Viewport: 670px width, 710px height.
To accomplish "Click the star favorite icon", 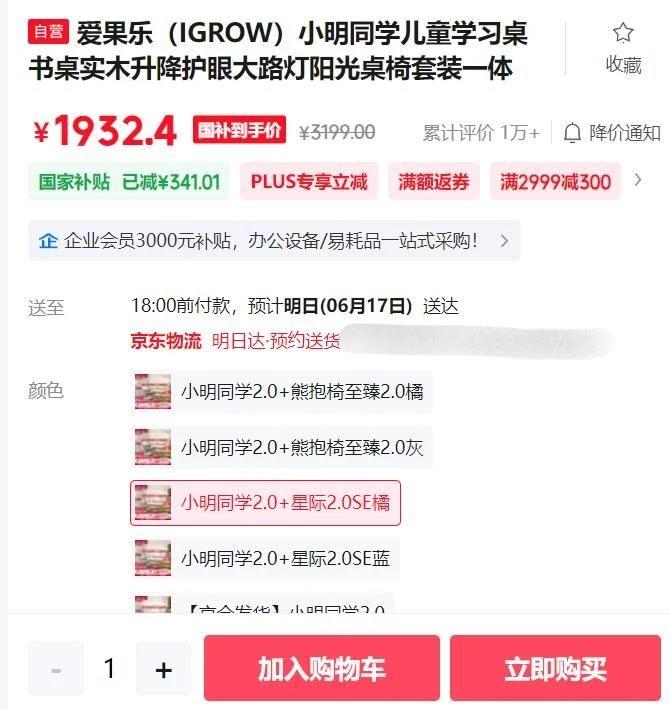I will [x=623, y=33].
